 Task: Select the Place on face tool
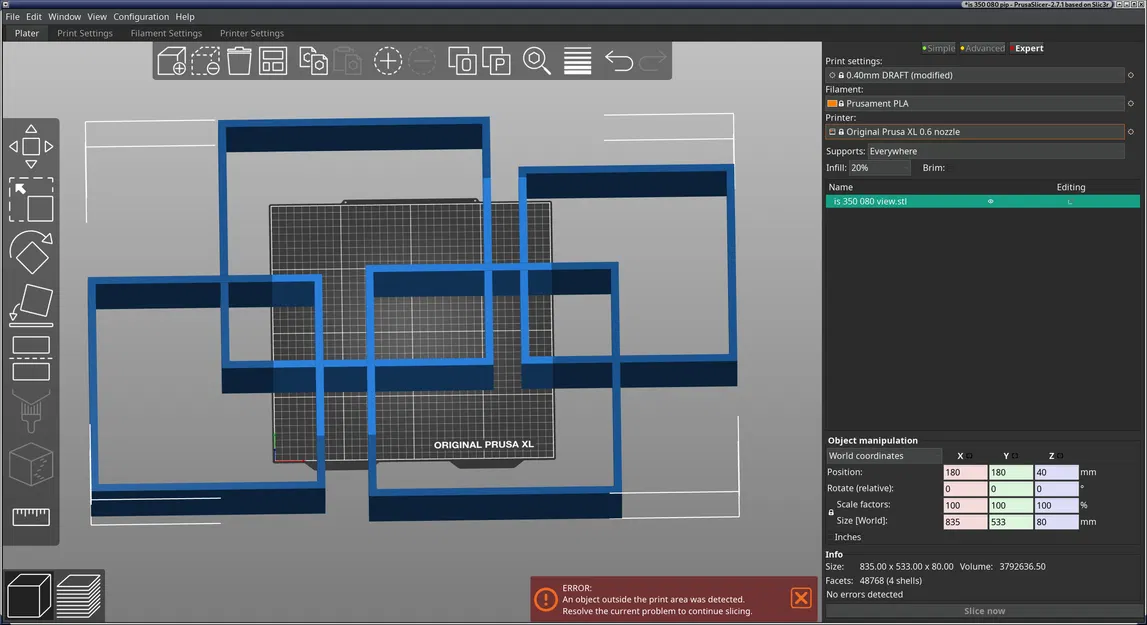click(x=31, y=304)
